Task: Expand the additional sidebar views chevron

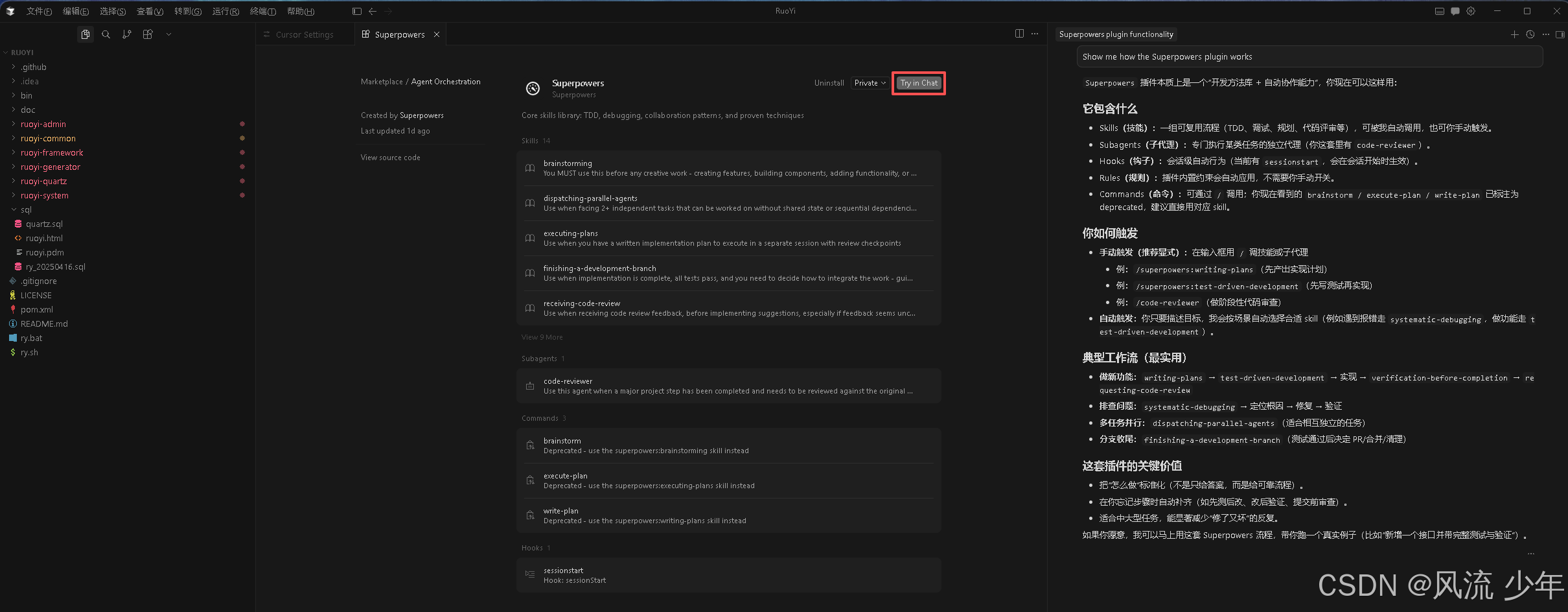Action: coord(168,34)
